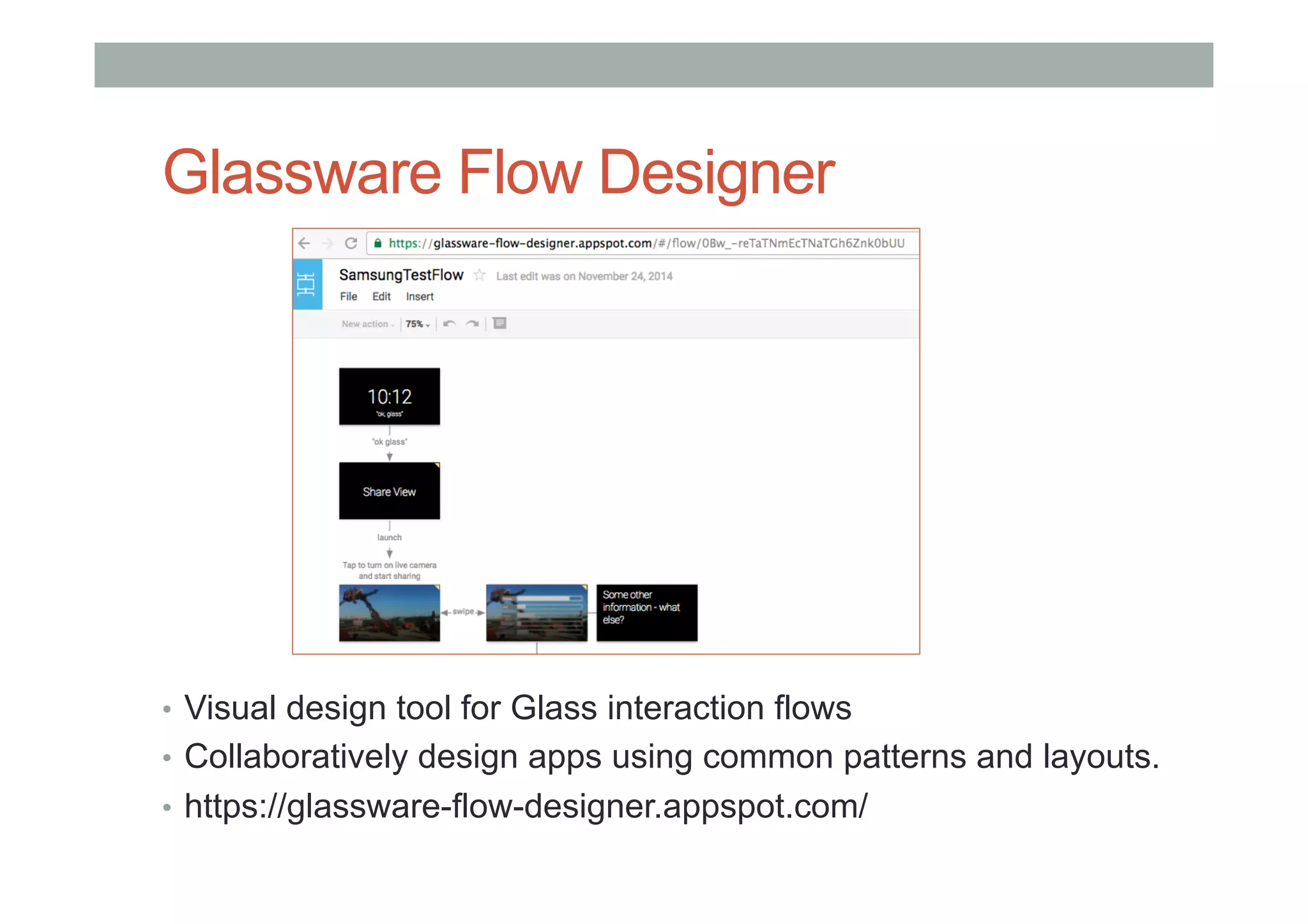Viewport: 1308px width, 924px height.
Task: Click the green secure padlock icon
Action: pos(378,243)
